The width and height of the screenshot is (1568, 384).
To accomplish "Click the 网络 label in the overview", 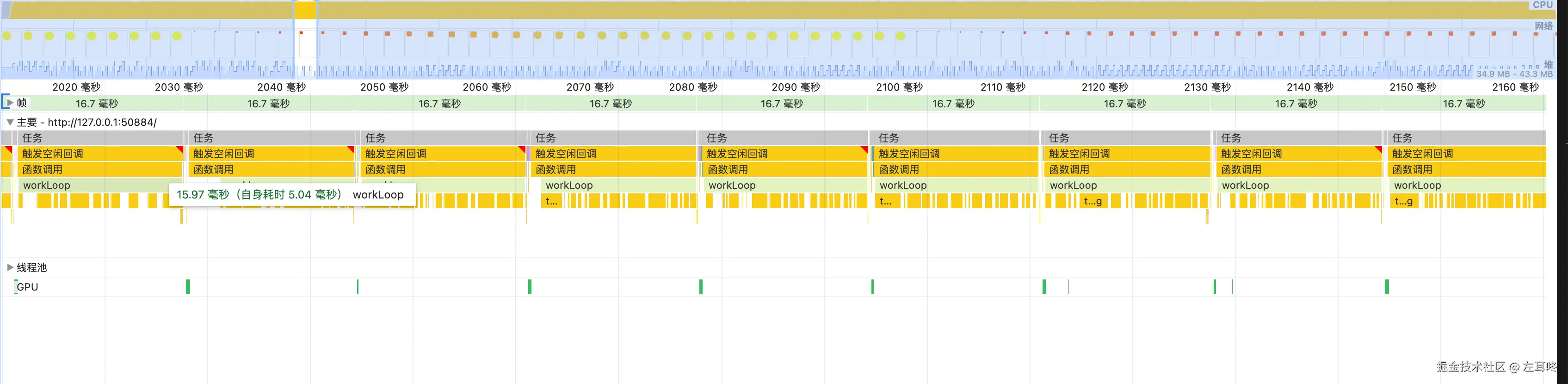I will tap(1543, 25).
